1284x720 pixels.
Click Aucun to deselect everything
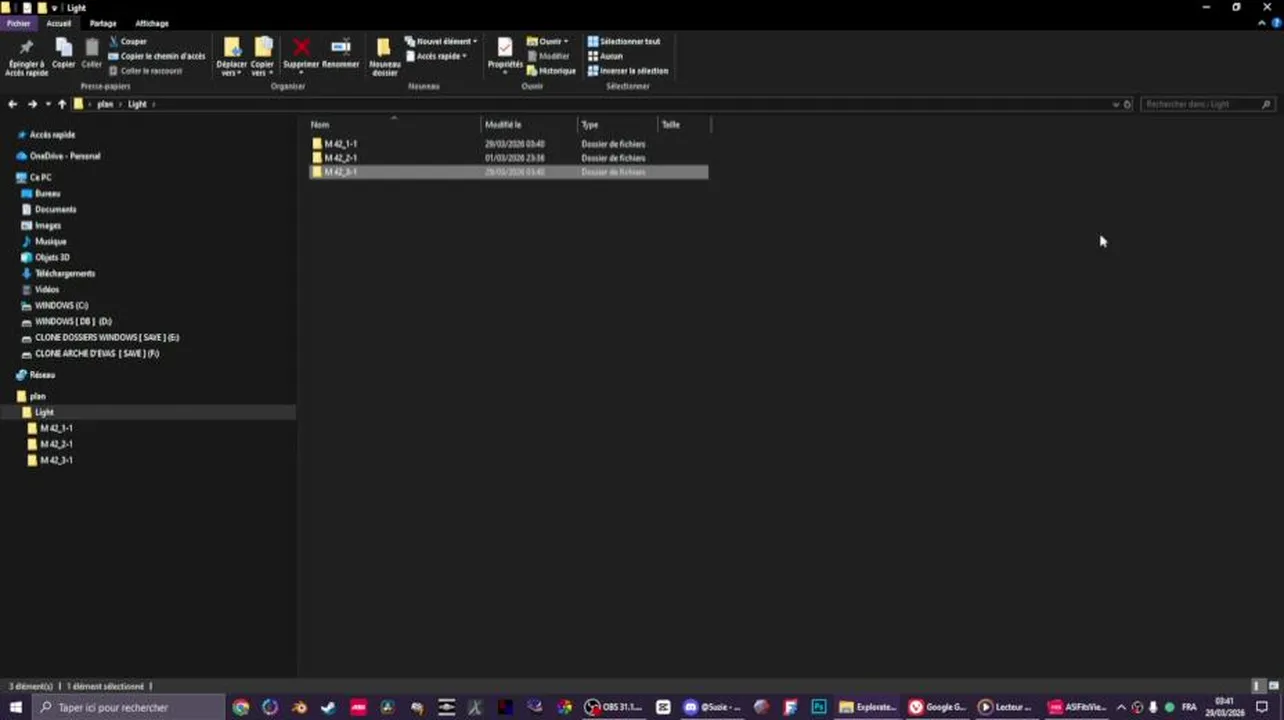[605, 56]
